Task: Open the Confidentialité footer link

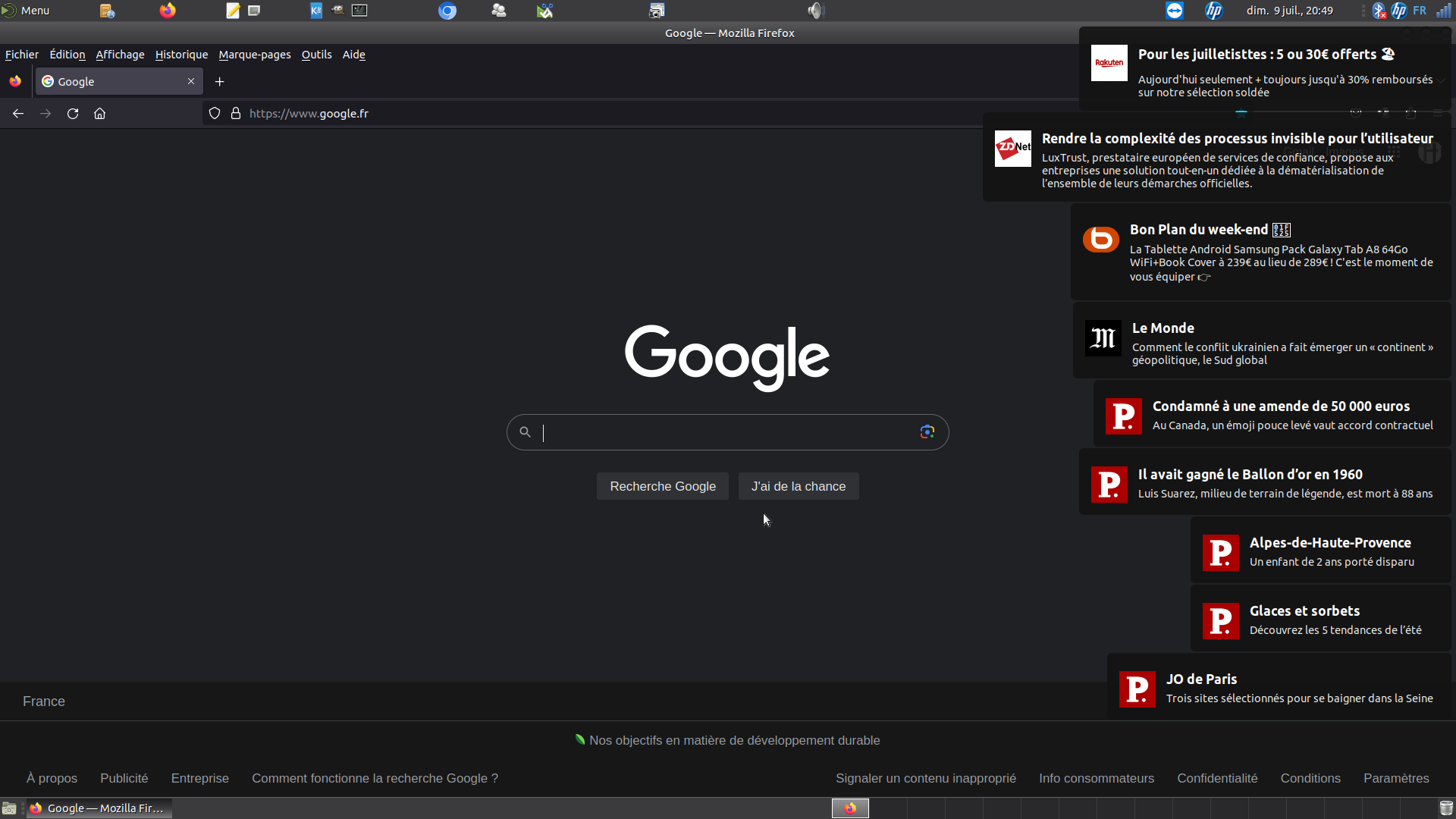Action: (1217, 778)
